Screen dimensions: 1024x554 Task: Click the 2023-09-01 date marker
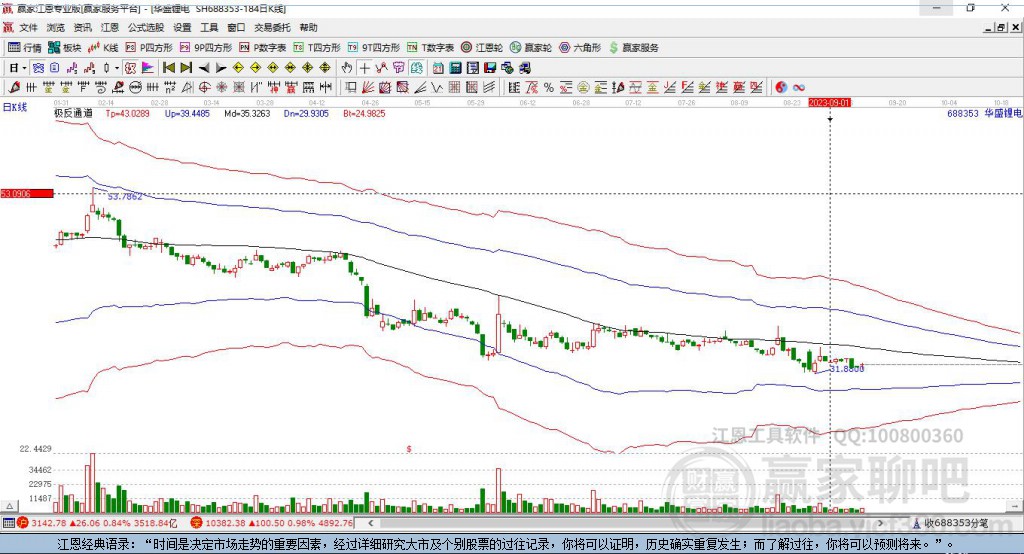point(829,103)
